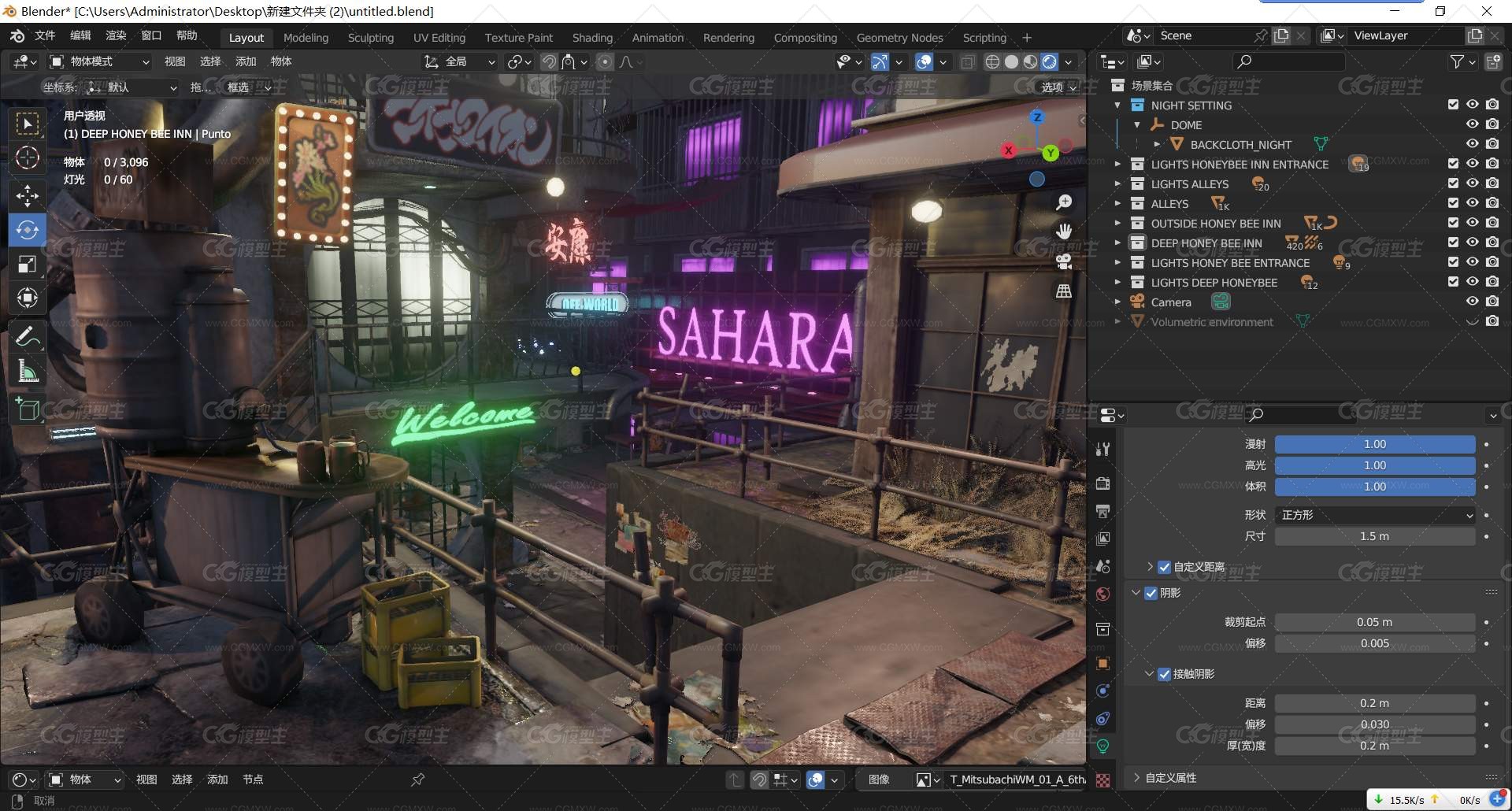Switch to rendered shading mode
The width and height of the screenshot is (1512, 811).
(1050, 61)
